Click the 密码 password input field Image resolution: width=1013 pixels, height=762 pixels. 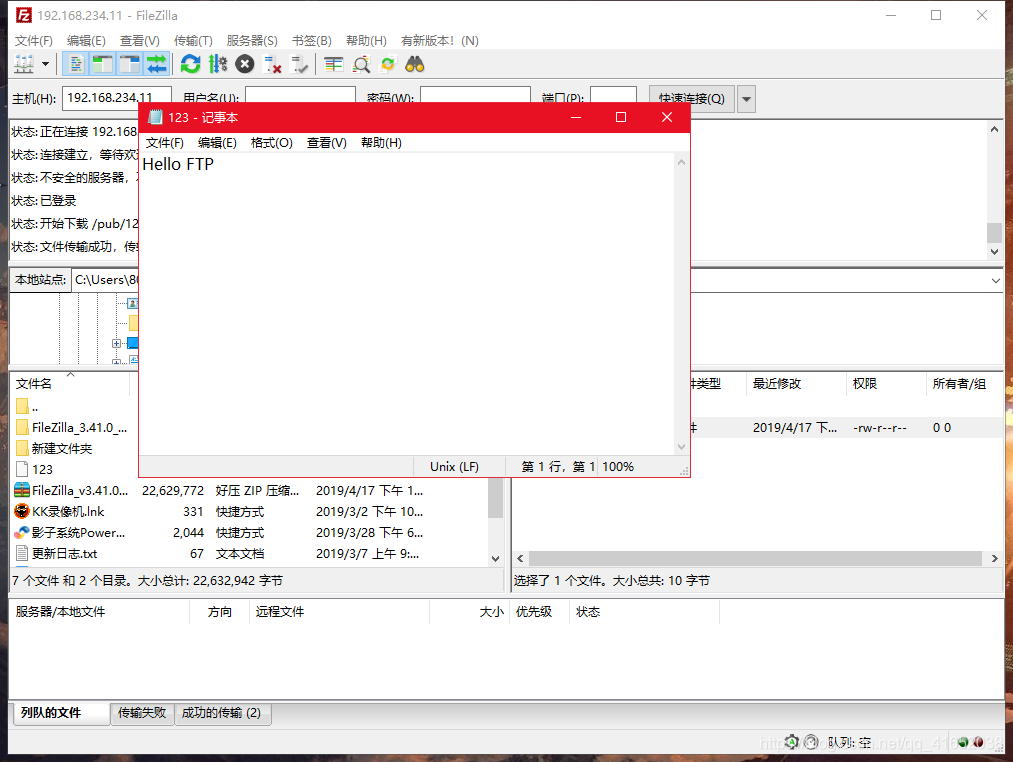(x=475, y=95)
